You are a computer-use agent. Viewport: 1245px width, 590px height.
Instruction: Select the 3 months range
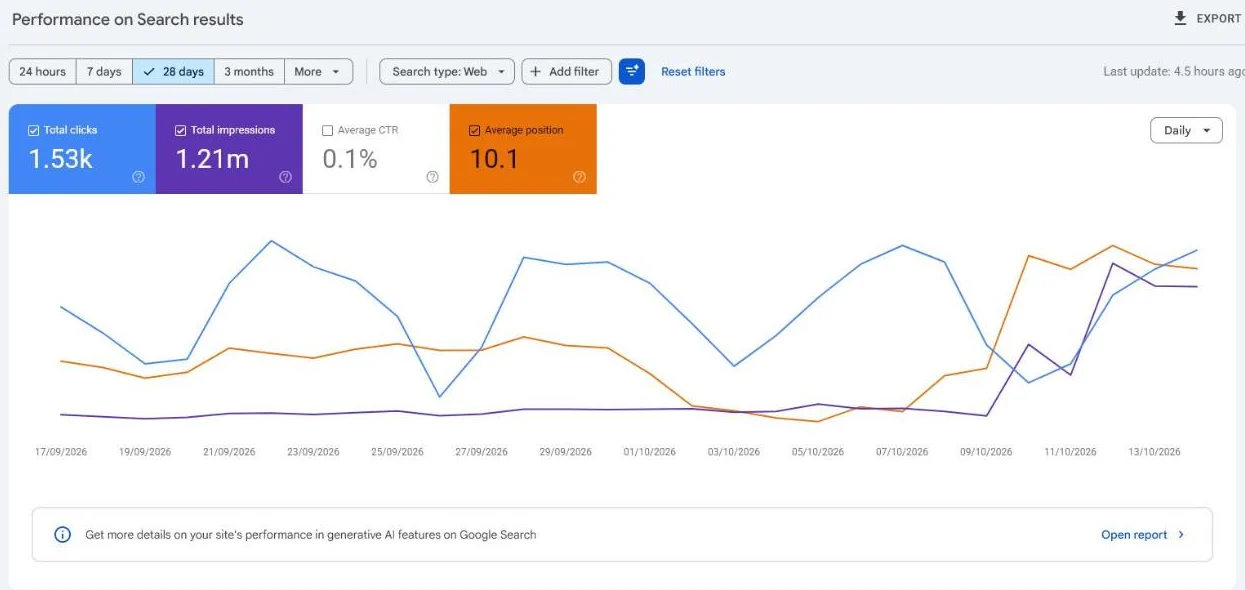(249, 71)
